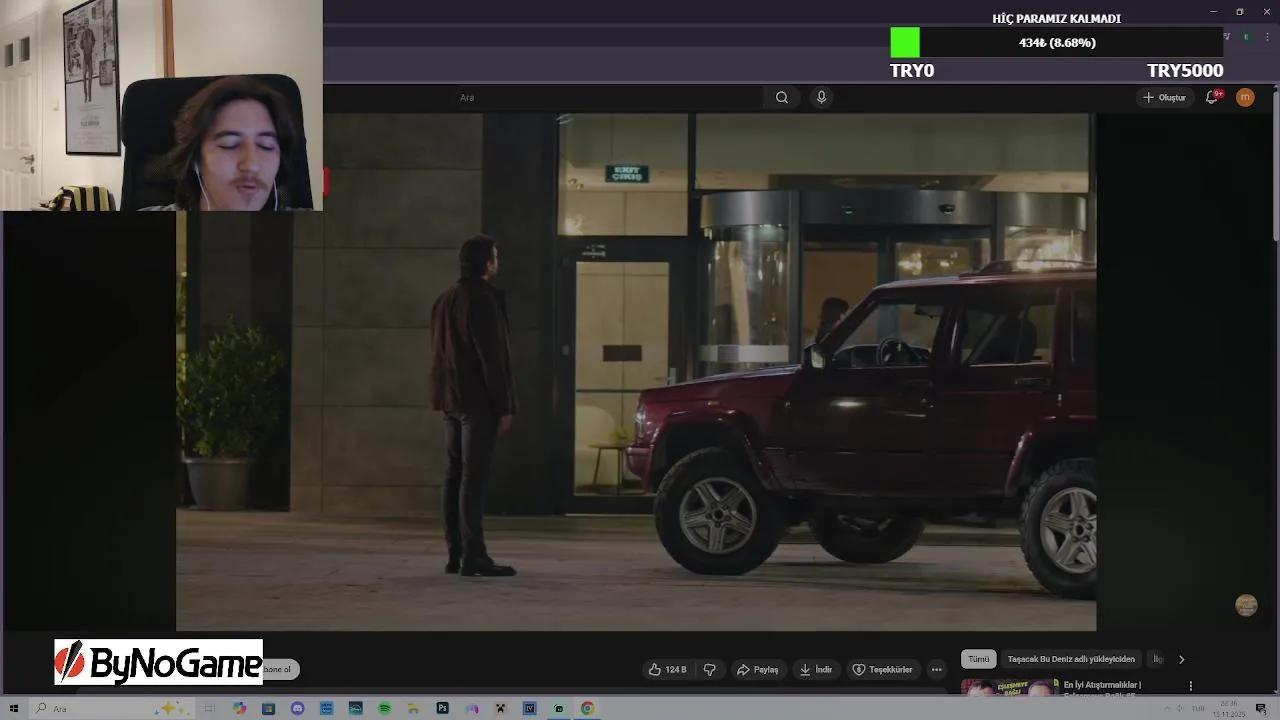
Task: Click the İndir download button
Action: (815, 669)
